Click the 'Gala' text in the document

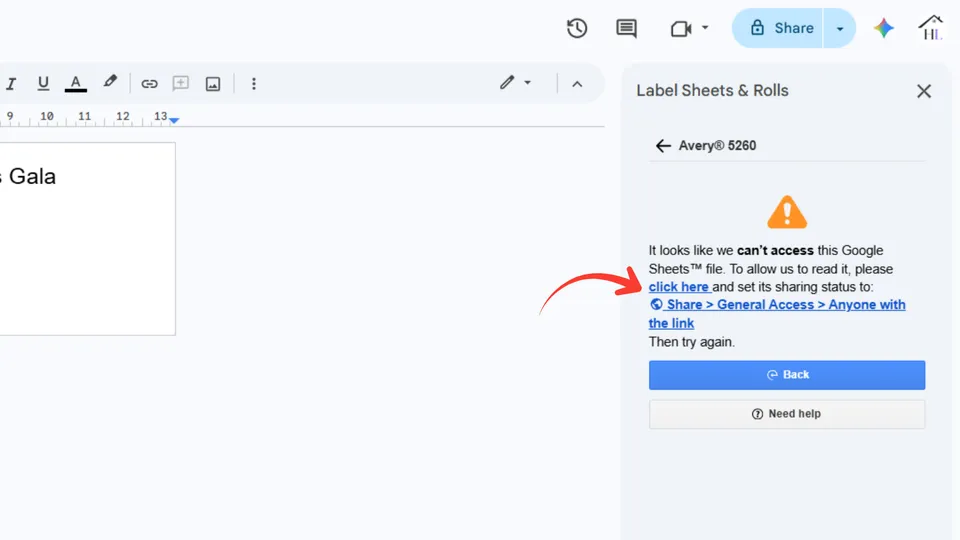pyautogui.click(x=32, y=176)
